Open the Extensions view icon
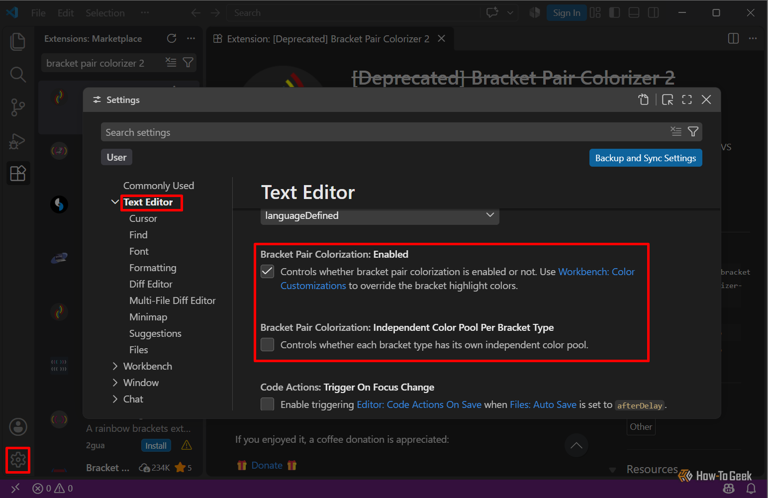This screenshot has width=768, height=498. pyautogui.click(x=18, y=173)
